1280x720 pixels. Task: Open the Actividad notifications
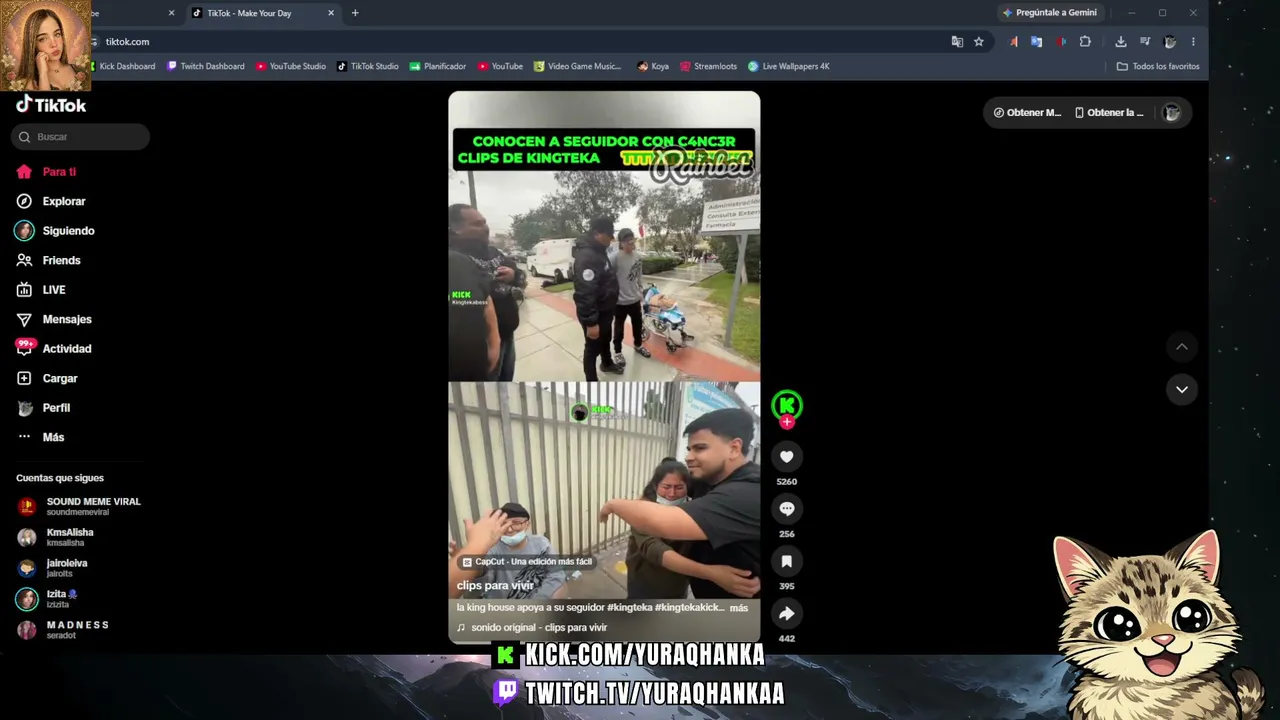coord(55,349)
